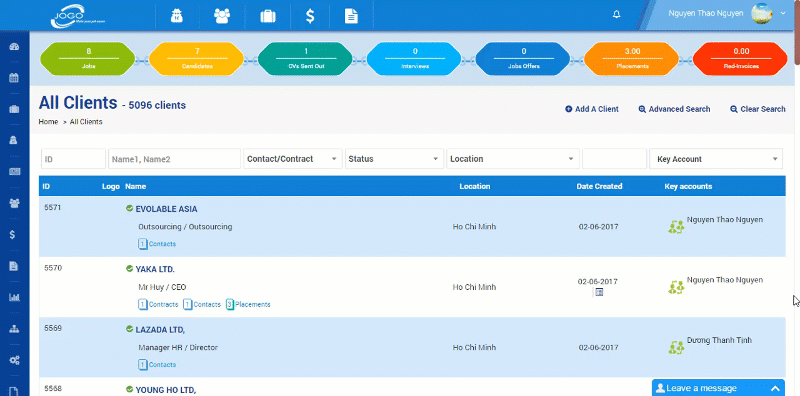Click the Key accounts column header

[x=688, y=186]
